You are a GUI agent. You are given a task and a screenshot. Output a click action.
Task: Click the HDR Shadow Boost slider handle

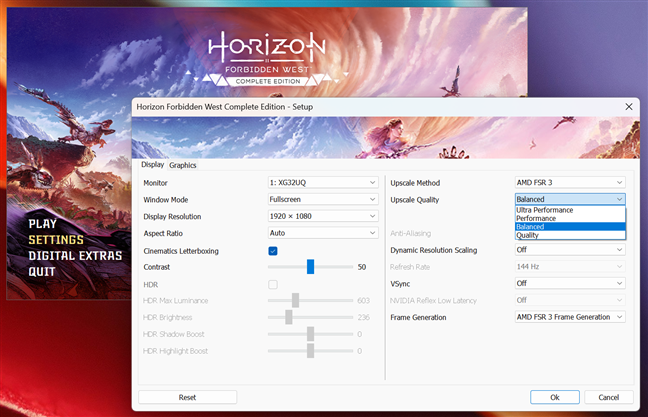coord(310,334)
